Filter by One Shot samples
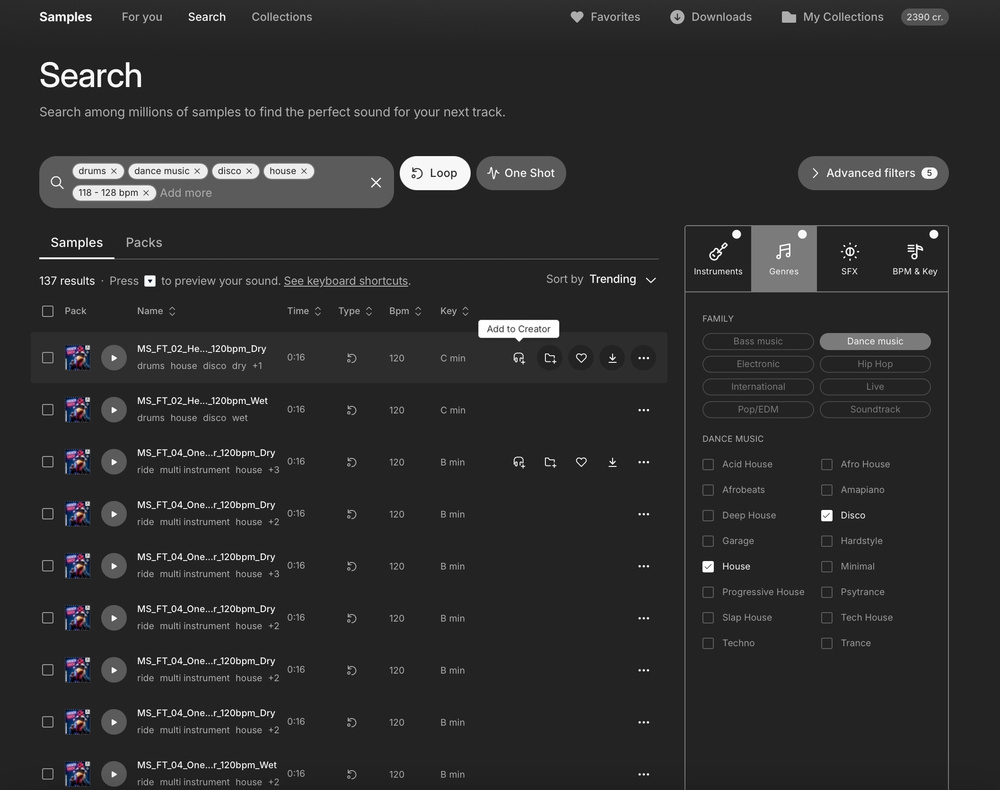The width and height of the screenshot is (1000, 790). pos(521,173)
